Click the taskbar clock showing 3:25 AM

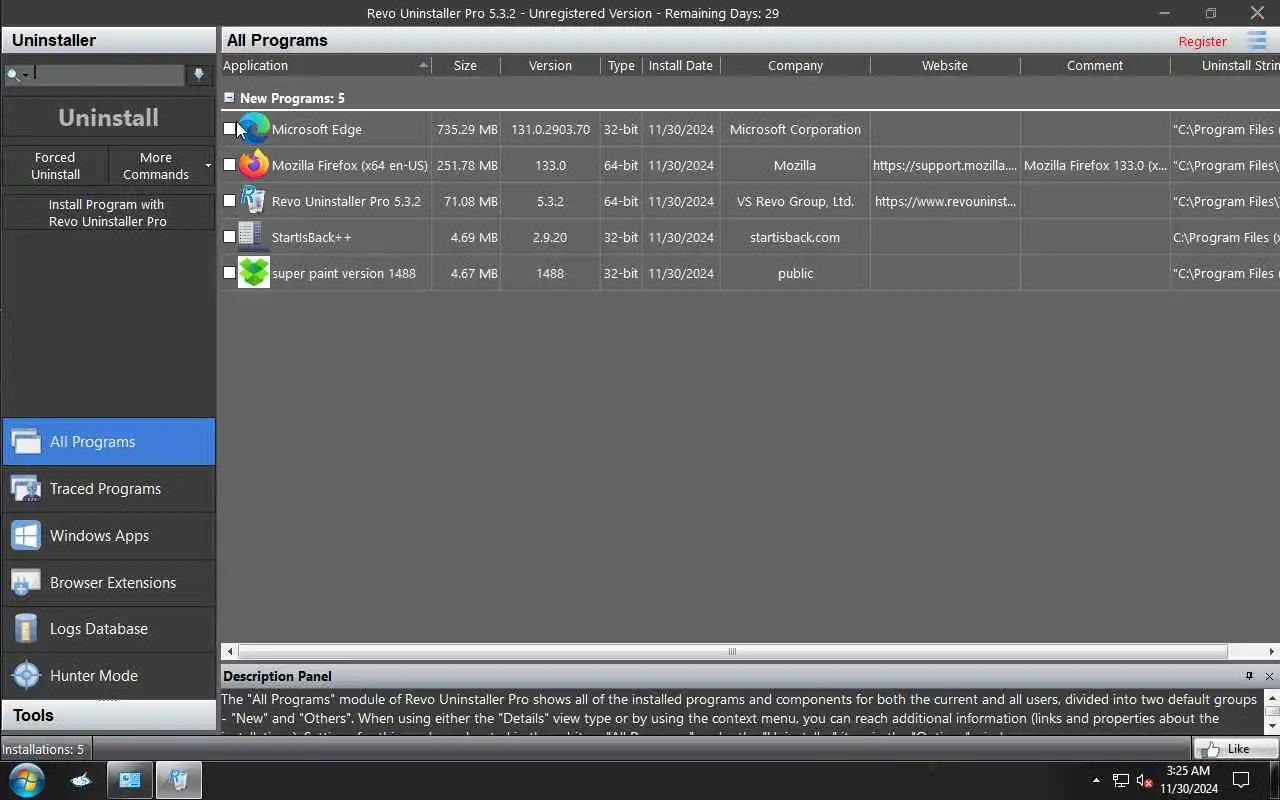1188,780
